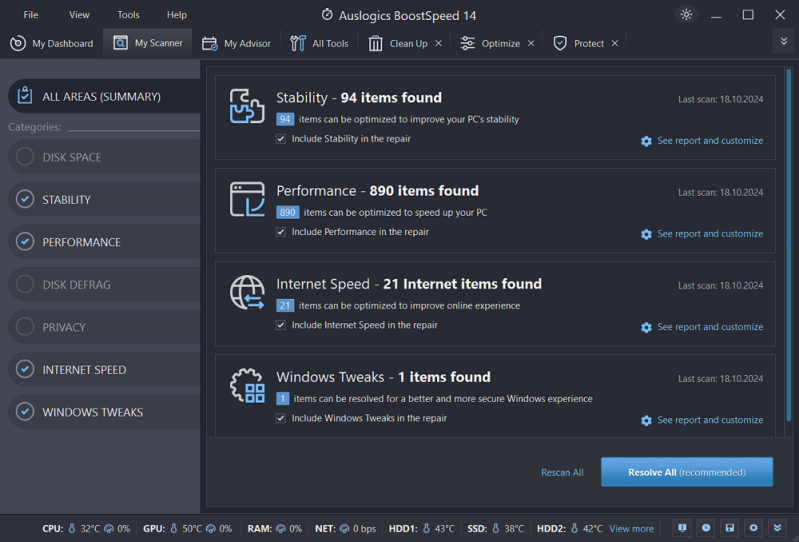Close the Clean Up tab
This screenshot has width=799, height=542.
coord(438,43)
